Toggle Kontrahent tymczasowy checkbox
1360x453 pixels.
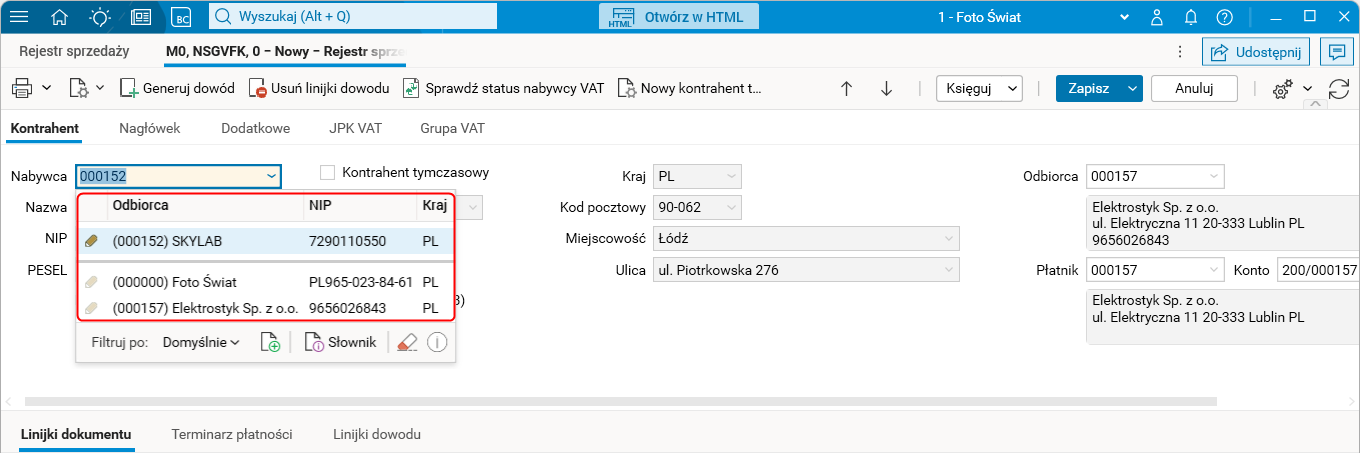pyautogui.click(x=327, y=172)
